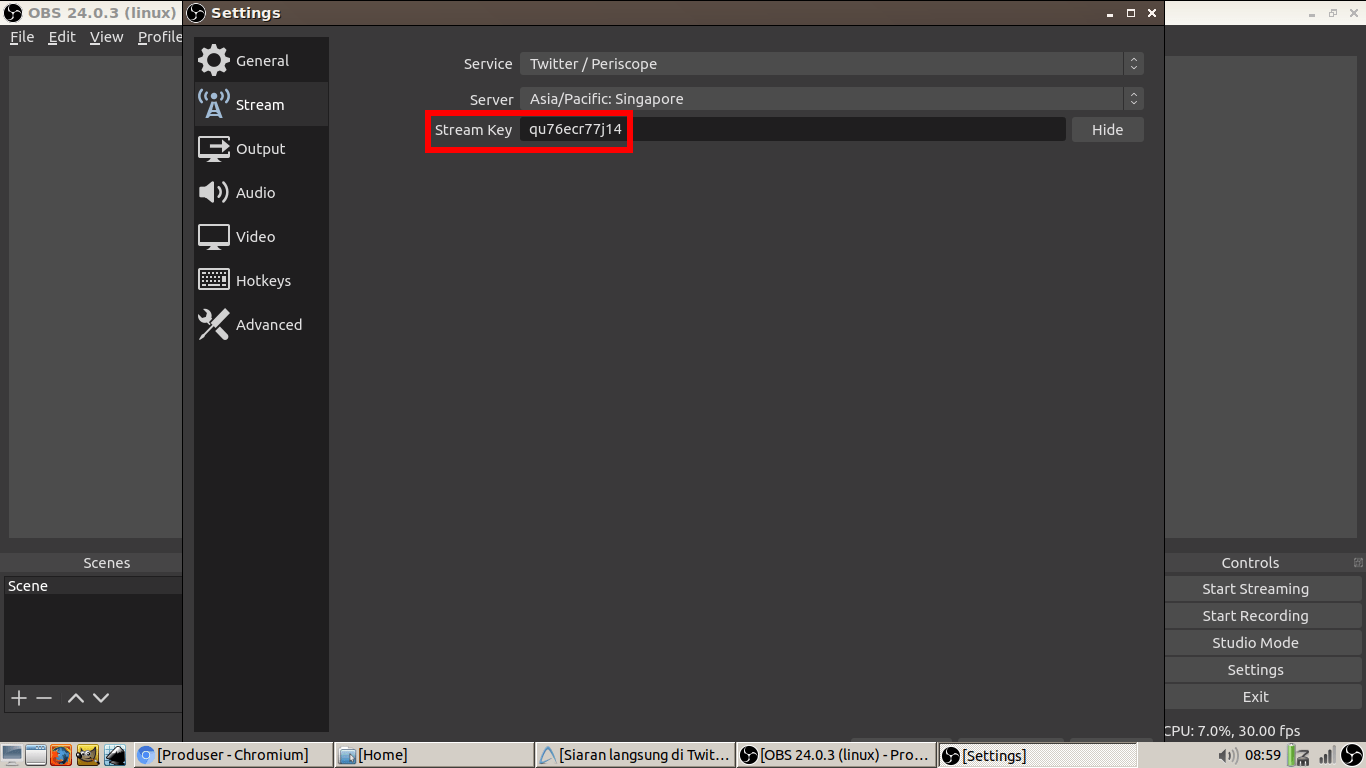Click the Settings entry in the taskbar
The height and width of the screenshot is (768, 1366).
(x=1038, y=755)
